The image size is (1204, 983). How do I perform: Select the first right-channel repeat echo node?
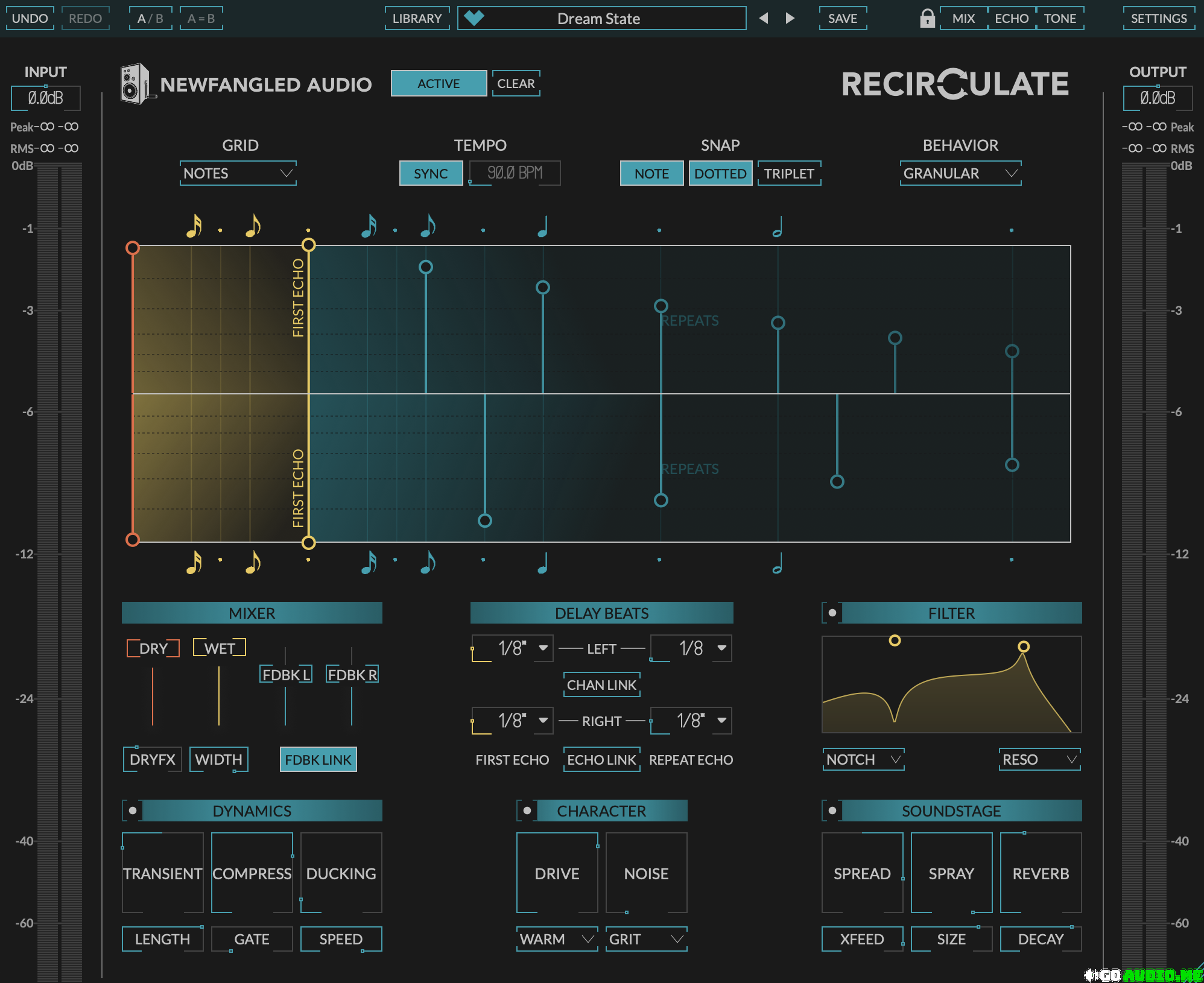[485, 520]
